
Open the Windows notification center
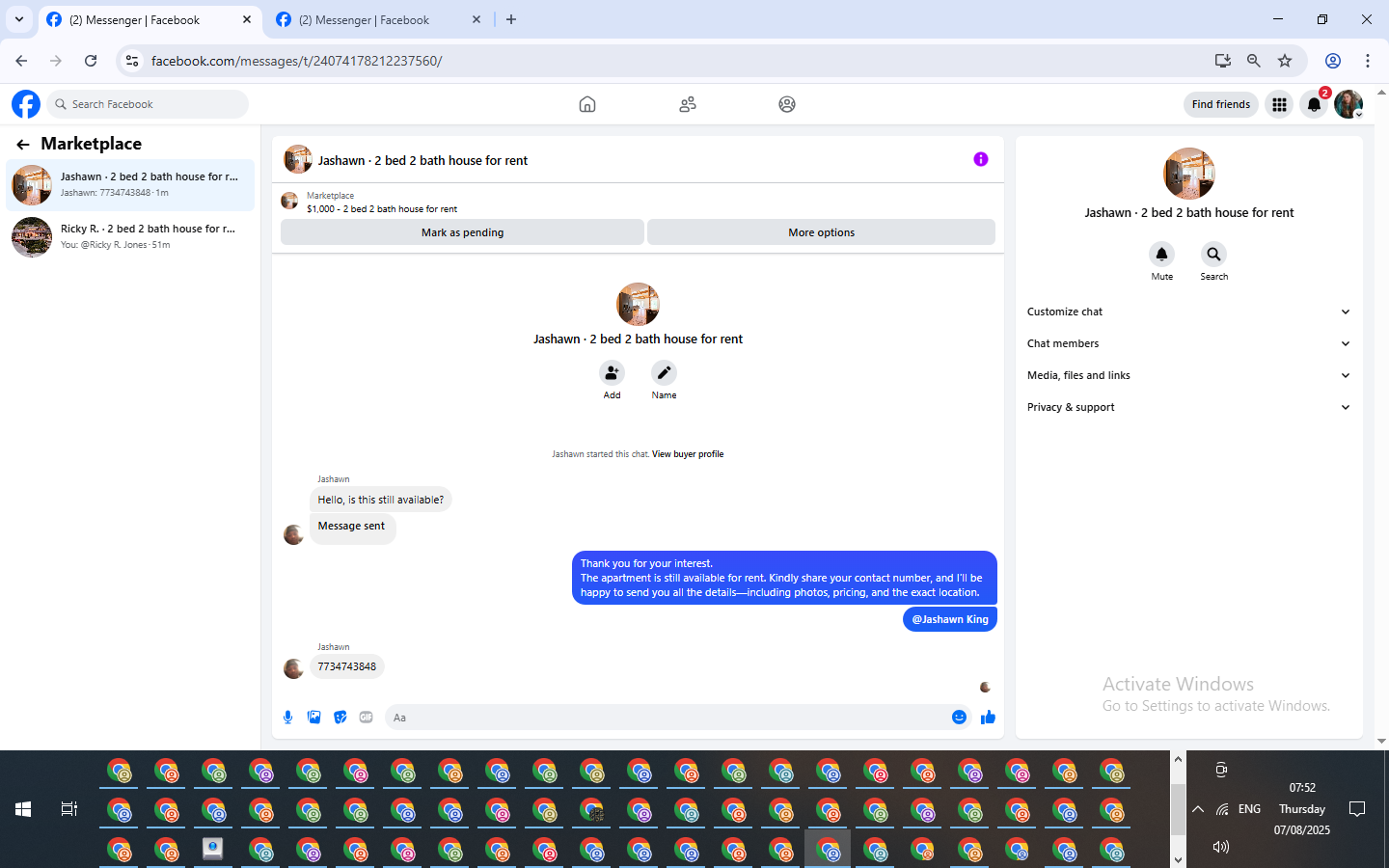tap(1357, 809)
